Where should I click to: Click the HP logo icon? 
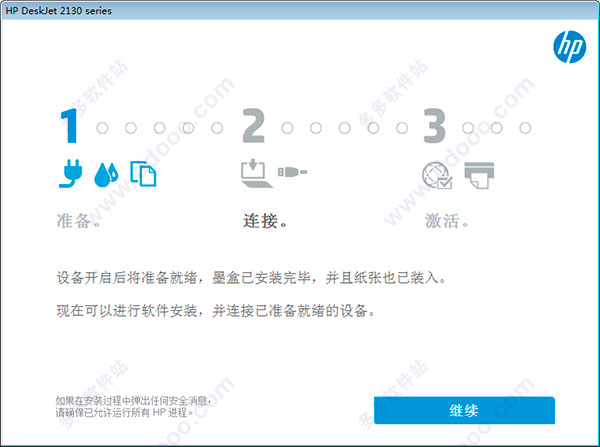click(569, 47)
